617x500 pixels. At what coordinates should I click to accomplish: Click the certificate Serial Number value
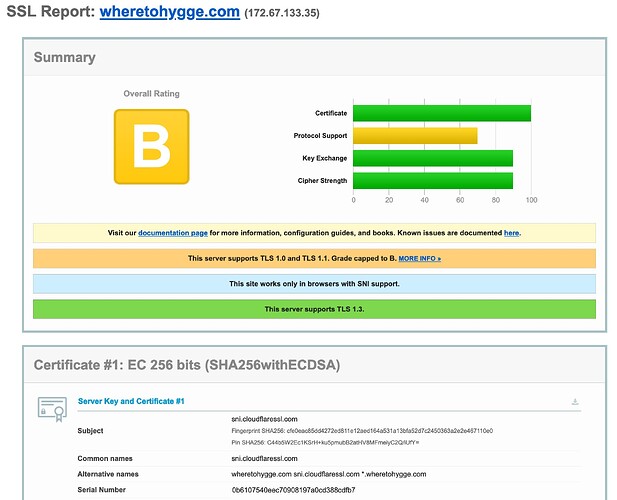pos(294,490)
